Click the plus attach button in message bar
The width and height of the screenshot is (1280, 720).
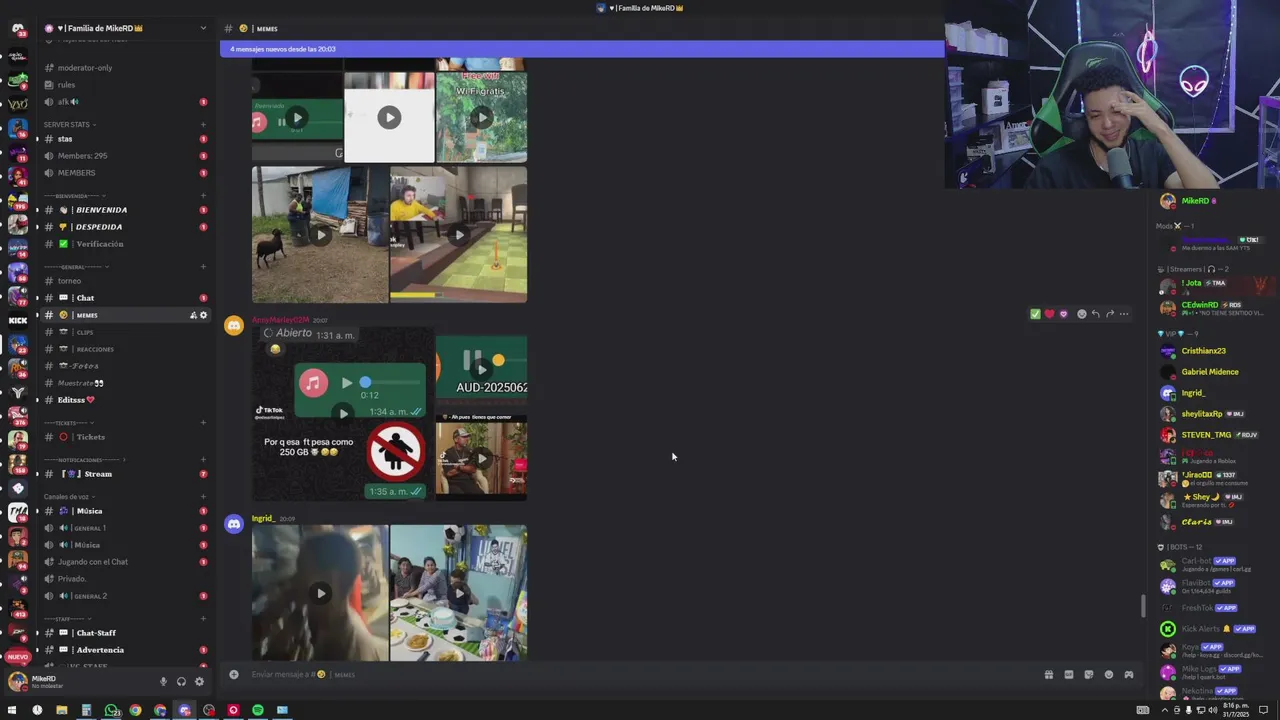point(234,674)
